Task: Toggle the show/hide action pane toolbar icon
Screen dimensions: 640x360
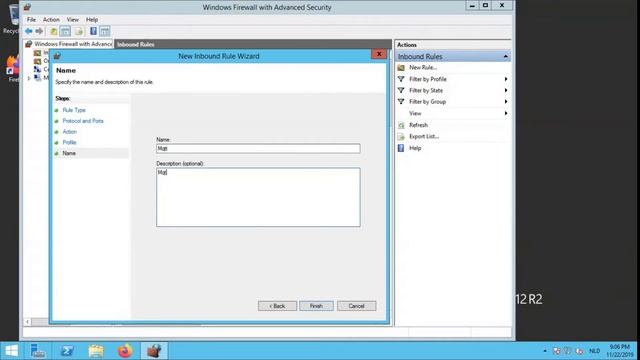Action: coord(105,31)
